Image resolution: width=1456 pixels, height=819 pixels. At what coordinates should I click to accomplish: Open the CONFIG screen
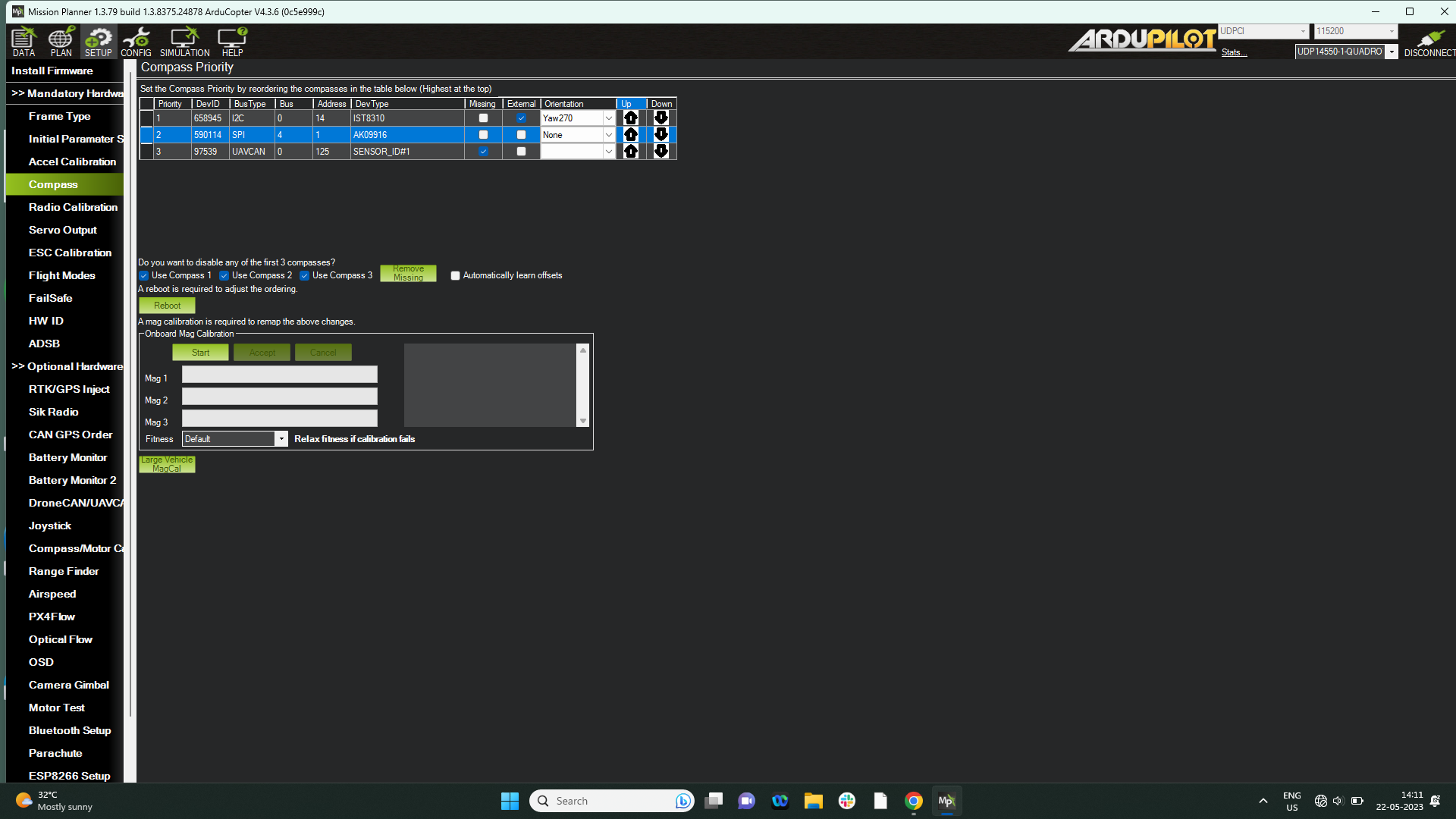(x=136, y=42)
